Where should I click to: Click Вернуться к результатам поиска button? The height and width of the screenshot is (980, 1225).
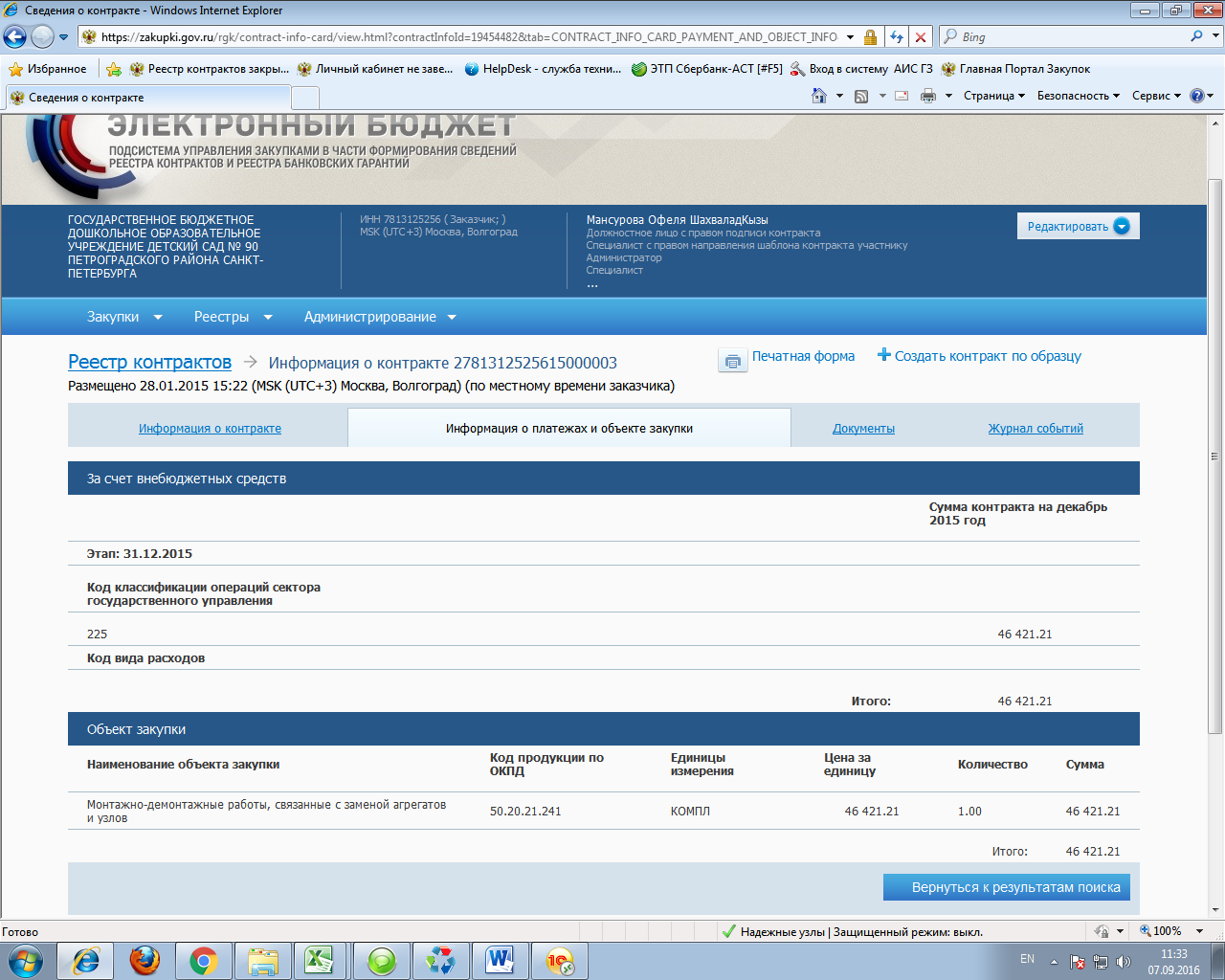1007,887
